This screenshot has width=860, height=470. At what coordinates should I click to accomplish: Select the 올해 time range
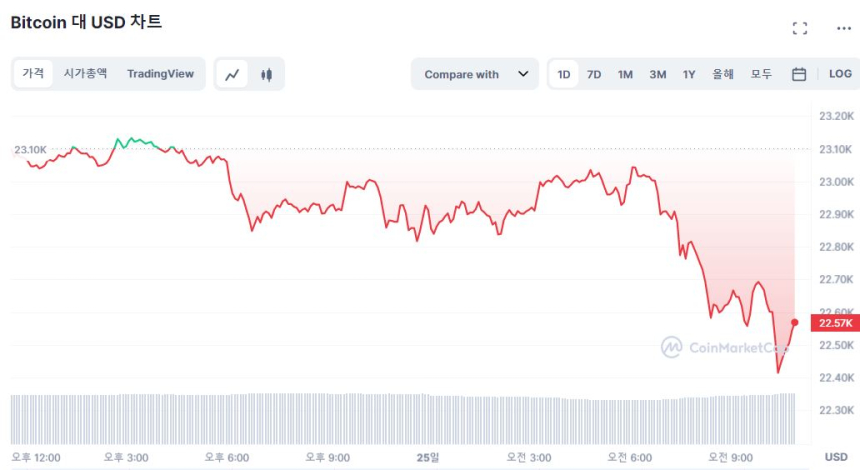pos(723,74)
